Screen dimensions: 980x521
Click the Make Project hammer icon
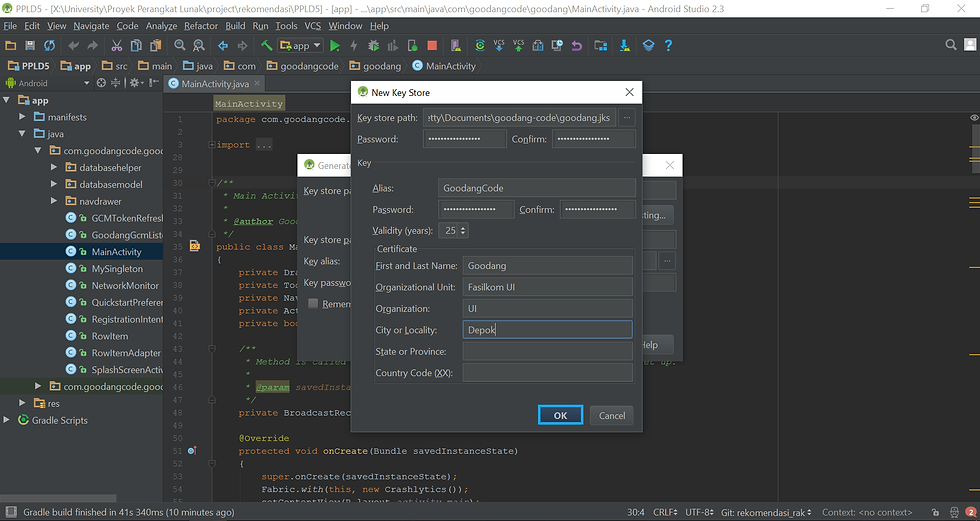(x=267, y=46)
